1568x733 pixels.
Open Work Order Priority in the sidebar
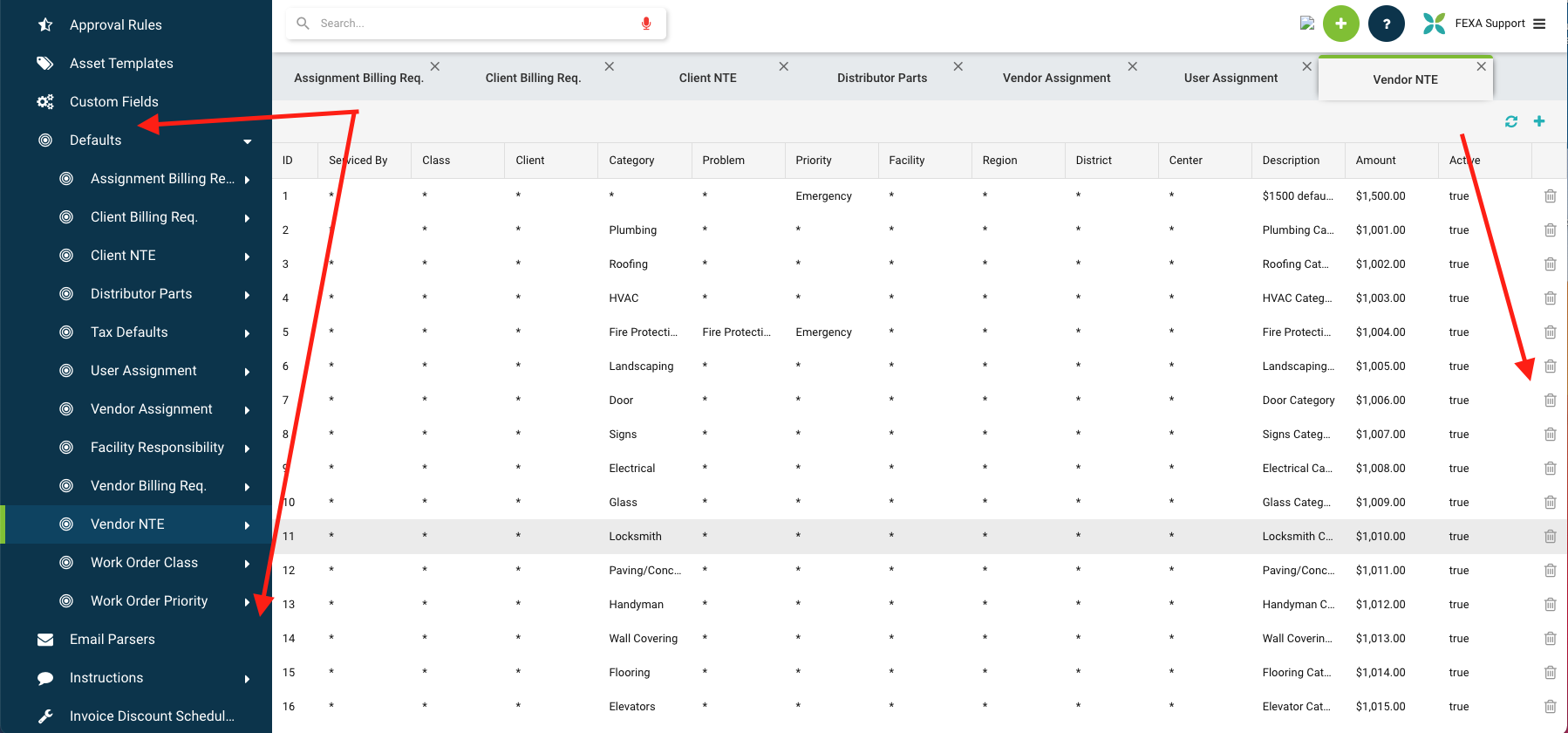coord(149,601)
